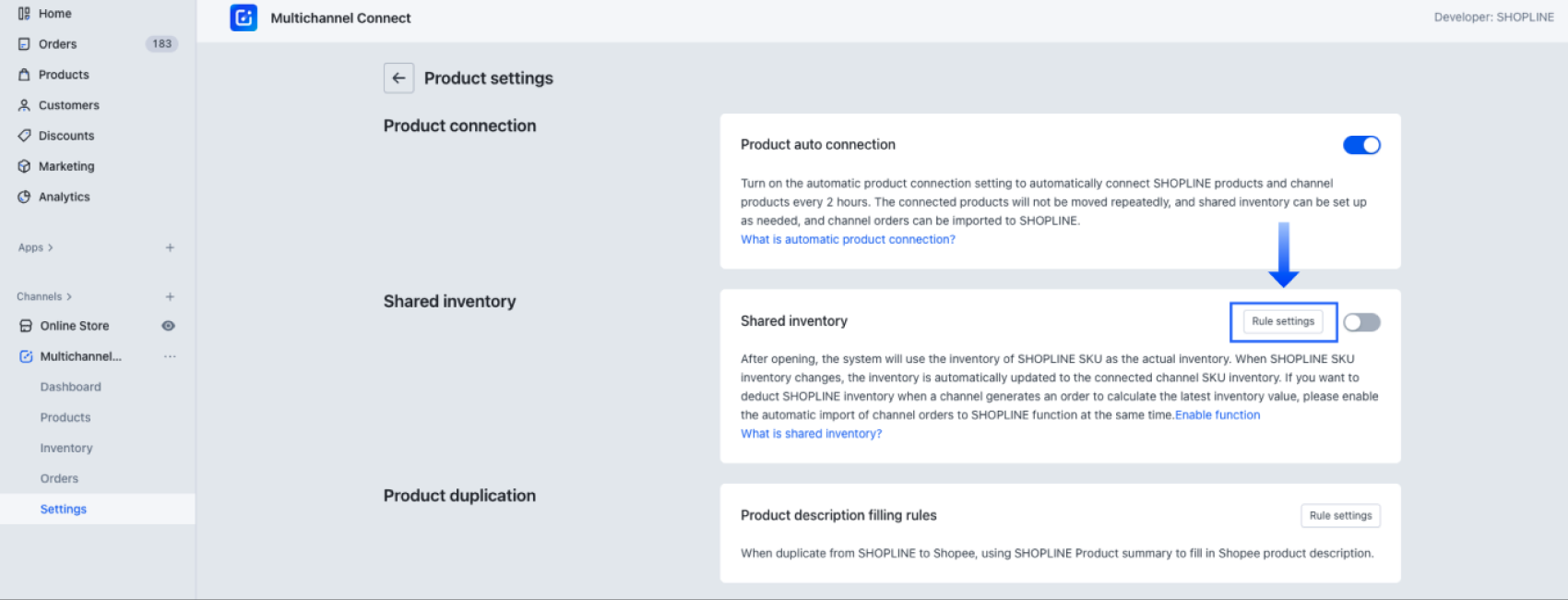
Task: Open 'What is automatic product connection?' link
Action: 848,239
